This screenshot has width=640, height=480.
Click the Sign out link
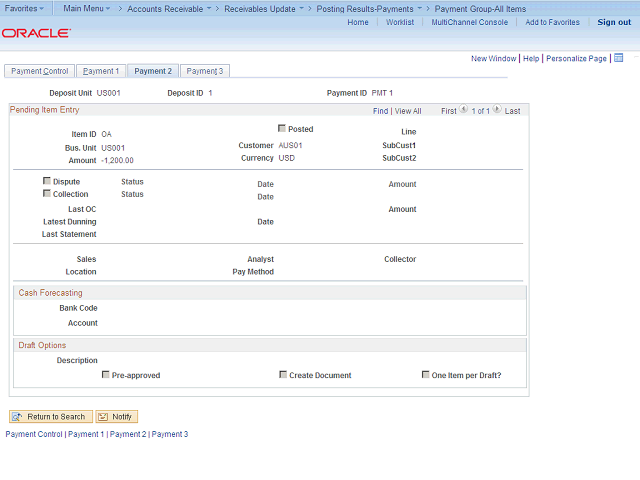(614, 22)
